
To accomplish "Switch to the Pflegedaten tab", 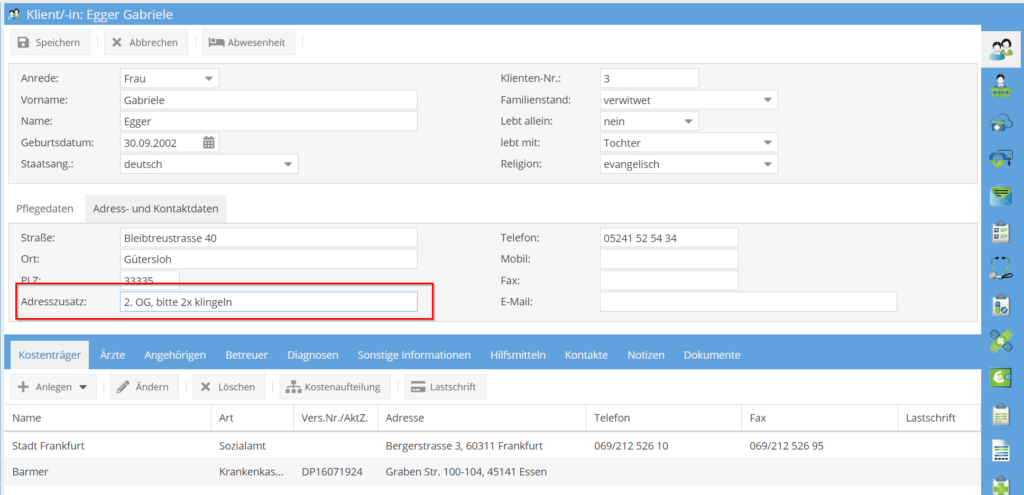I will click(45, 208).
